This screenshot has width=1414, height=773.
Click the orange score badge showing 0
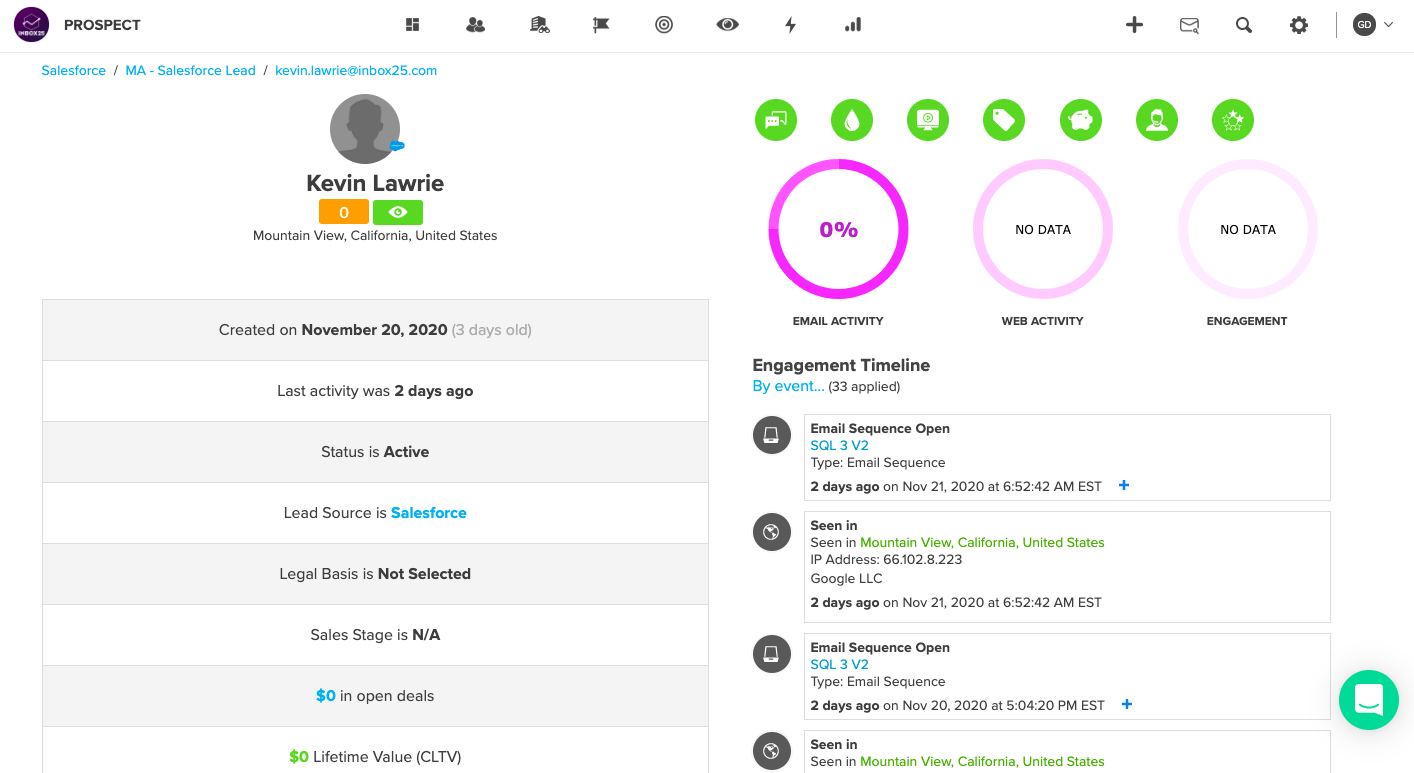click(344, 212)
